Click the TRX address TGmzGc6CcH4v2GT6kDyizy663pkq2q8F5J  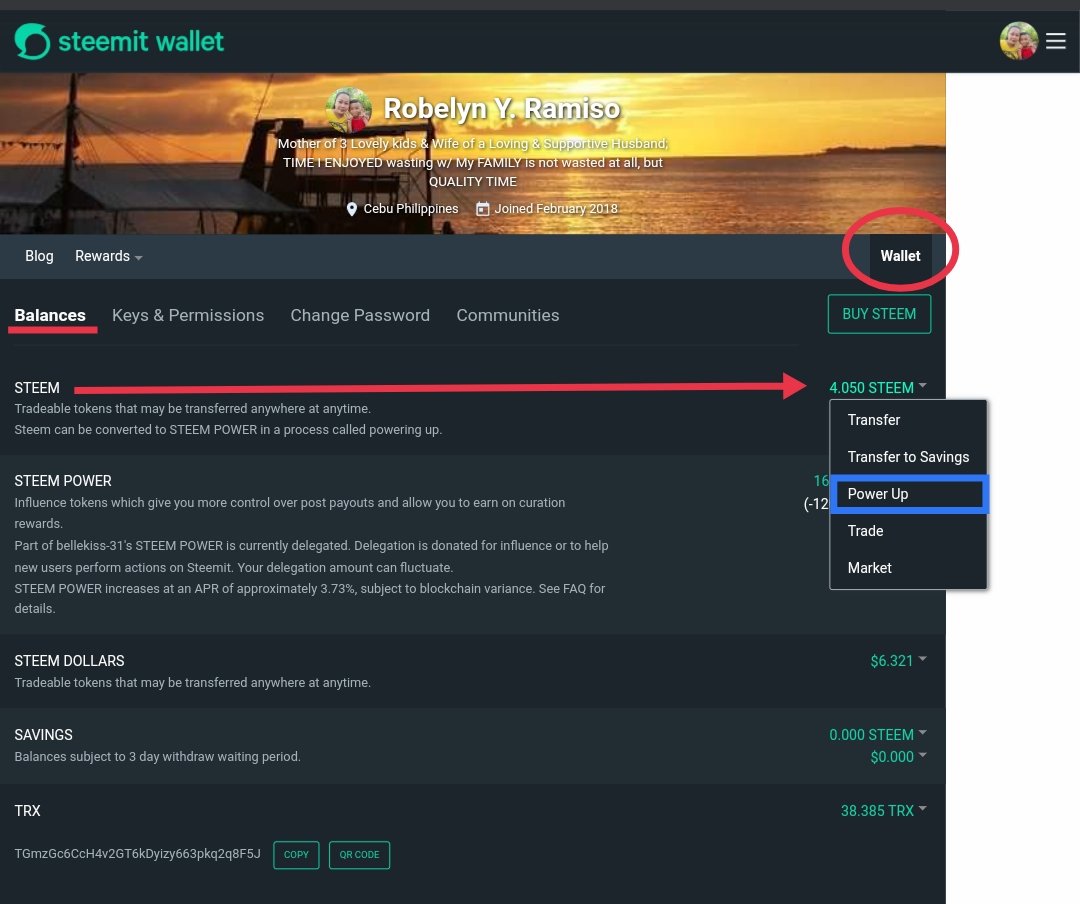pos(138,854)
